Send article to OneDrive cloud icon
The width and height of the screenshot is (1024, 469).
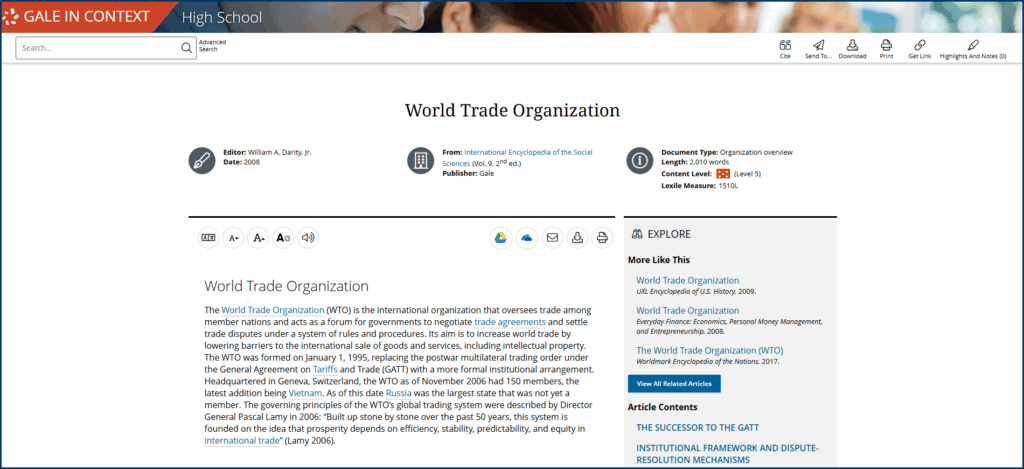click(x=526, y=238)
